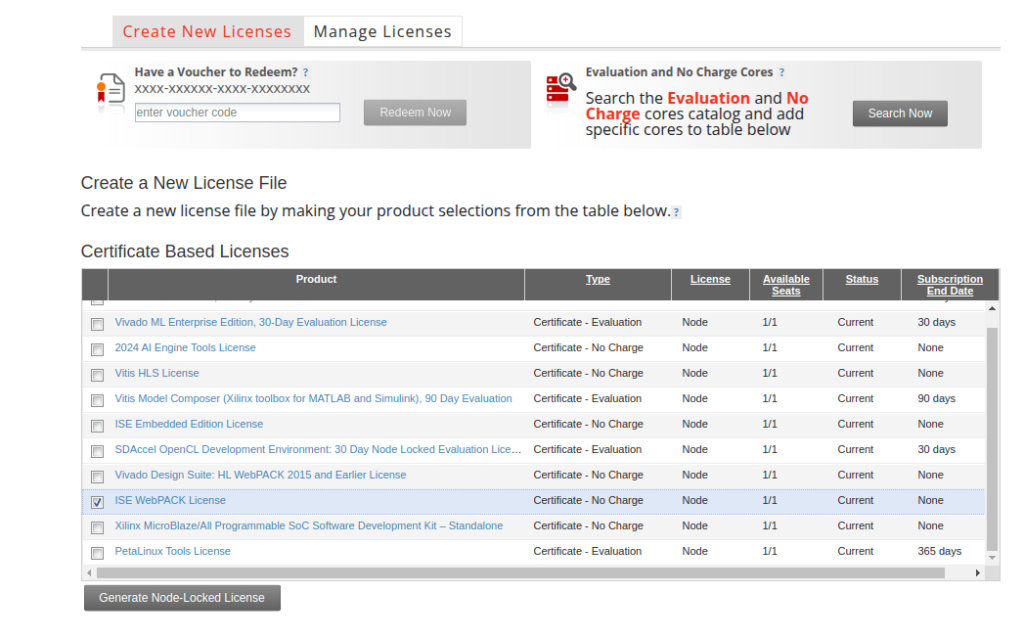Image resolution: width=1024 pixels, height=638 pixels.
Task: Click the Product column header
Action: point(316,279)
